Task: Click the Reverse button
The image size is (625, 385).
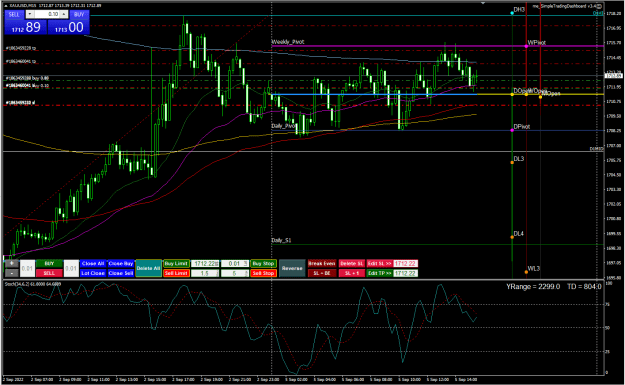Action: pyautogui.click(x=292, y=268)
